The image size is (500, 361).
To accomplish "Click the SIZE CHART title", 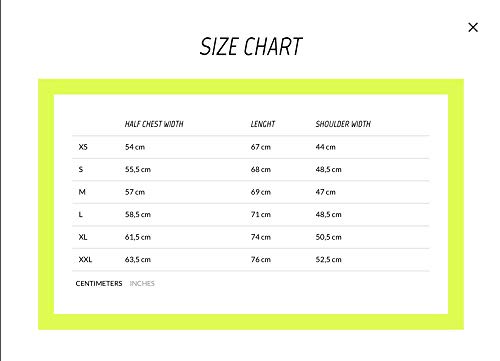I will click(251, 46).
